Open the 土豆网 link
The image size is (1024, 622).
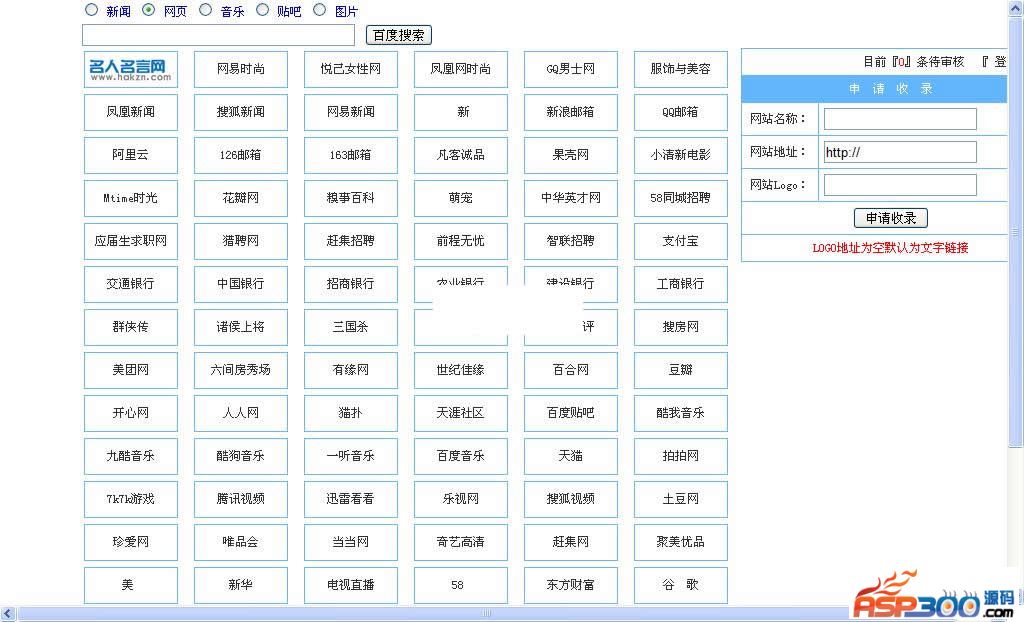coord(680,500)
